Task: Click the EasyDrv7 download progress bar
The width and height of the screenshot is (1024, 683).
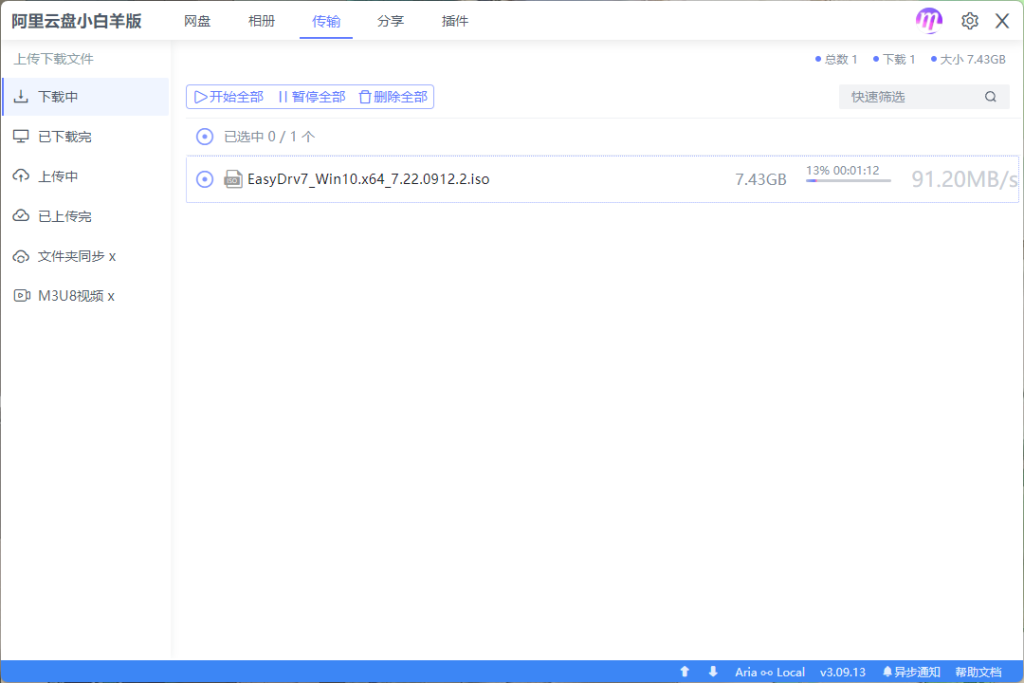Action: (x=848, y=181)
